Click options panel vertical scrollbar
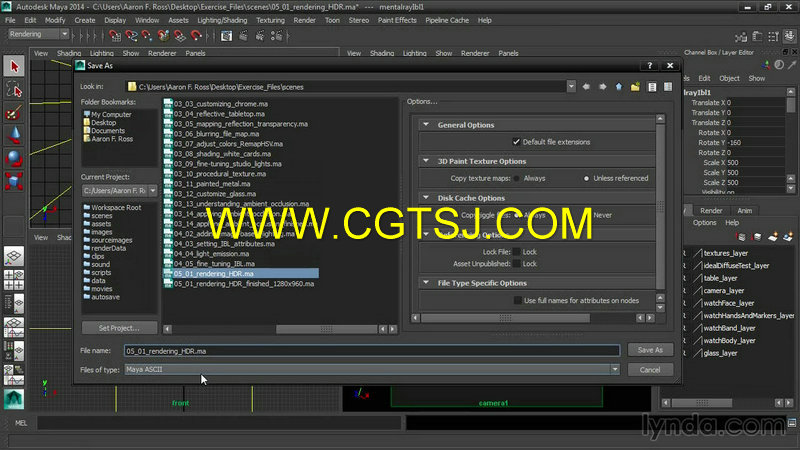Image resolution: width=800 pixels, height=450 pixels. (x=660, y=207)
